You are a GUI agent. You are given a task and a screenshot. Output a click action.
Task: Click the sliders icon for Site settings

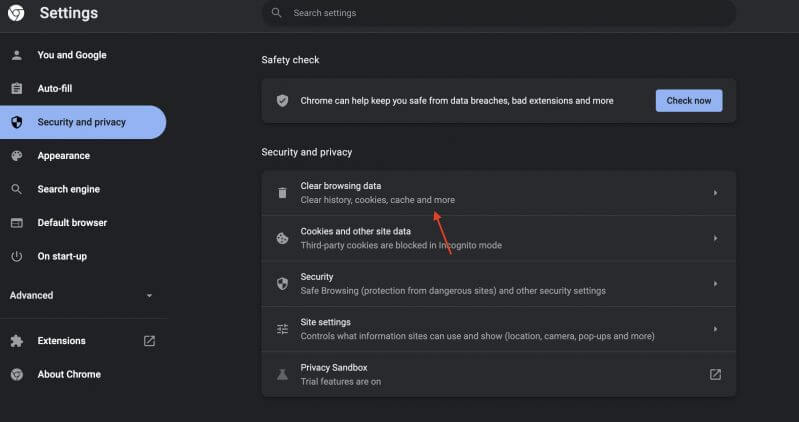coord(282,329)
